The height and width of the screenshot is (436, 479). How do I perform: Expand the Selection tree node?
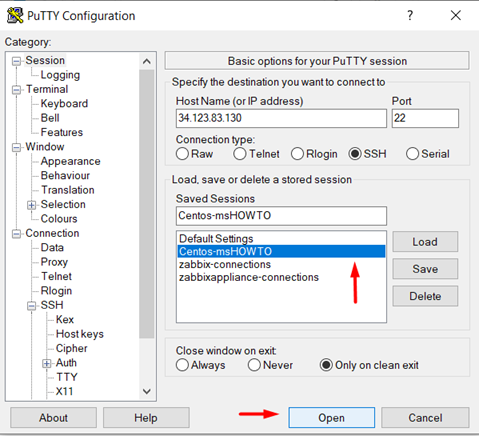click(32, 205)
